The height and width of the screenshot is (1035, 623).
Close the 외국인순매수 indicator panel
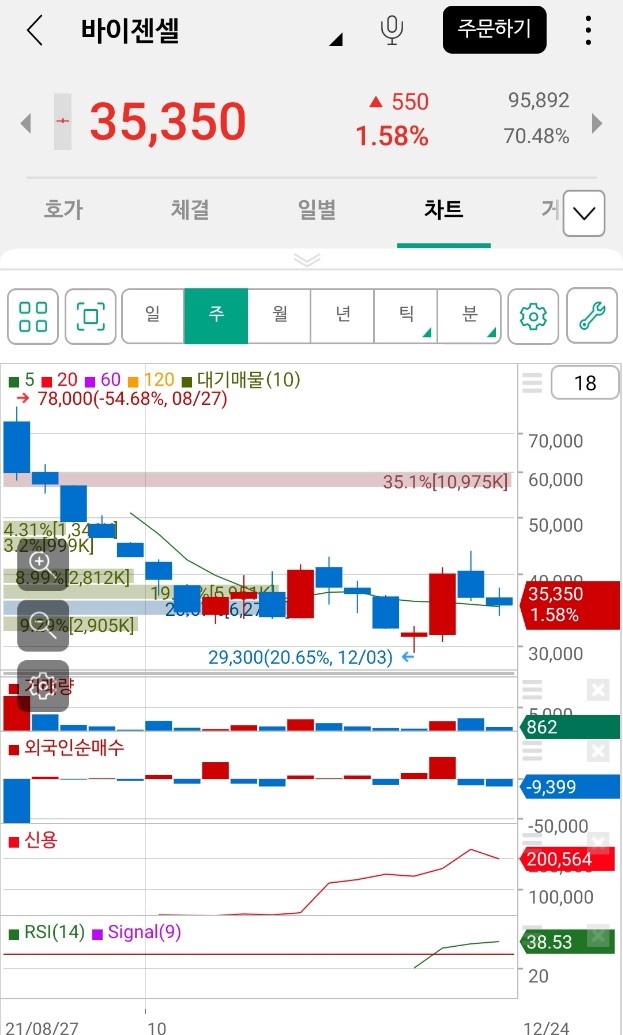598,751
